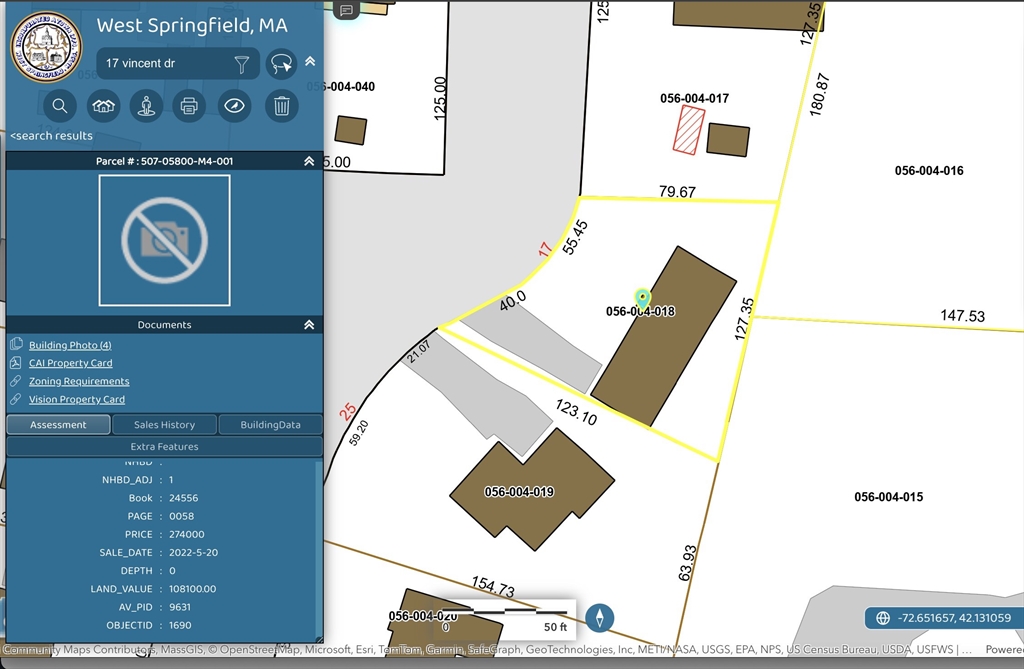The width and height of the screenshot is (1024, 669).
Task: Click the comment icon at map top
Action: pos(346,10)
